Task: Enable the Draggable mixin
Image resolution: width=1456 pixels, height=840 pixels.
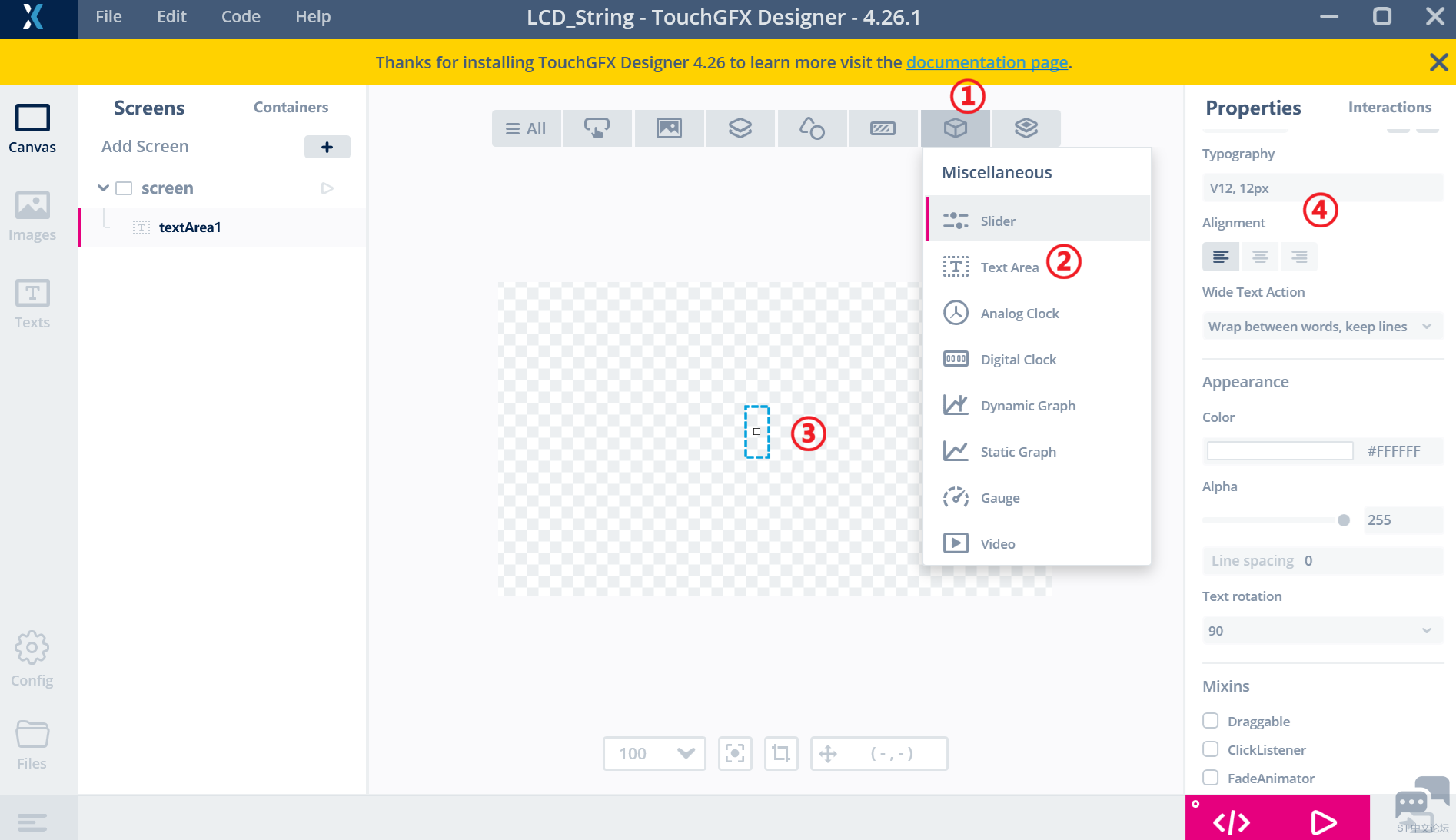Action: pos(1211,721)
